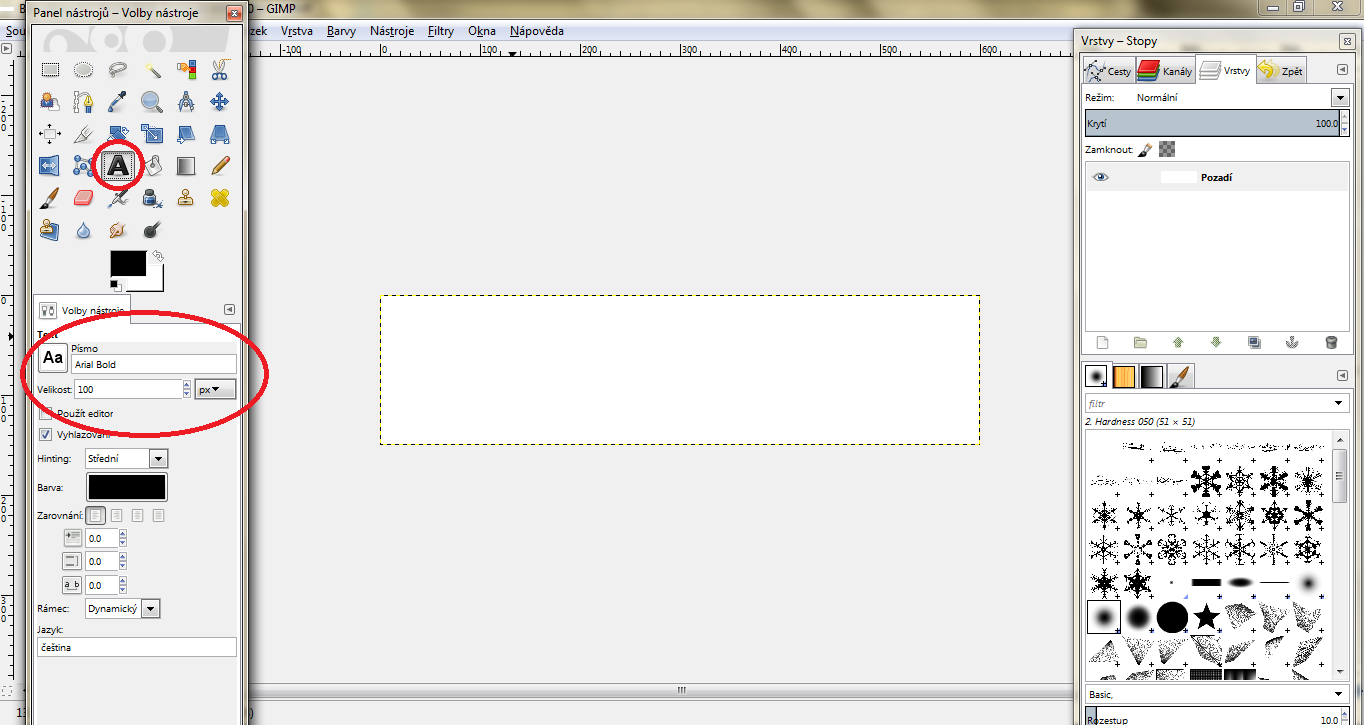Select the Fuzzy Select magic wand tool
The image size is (1364, 725).
tap(152, 70)
